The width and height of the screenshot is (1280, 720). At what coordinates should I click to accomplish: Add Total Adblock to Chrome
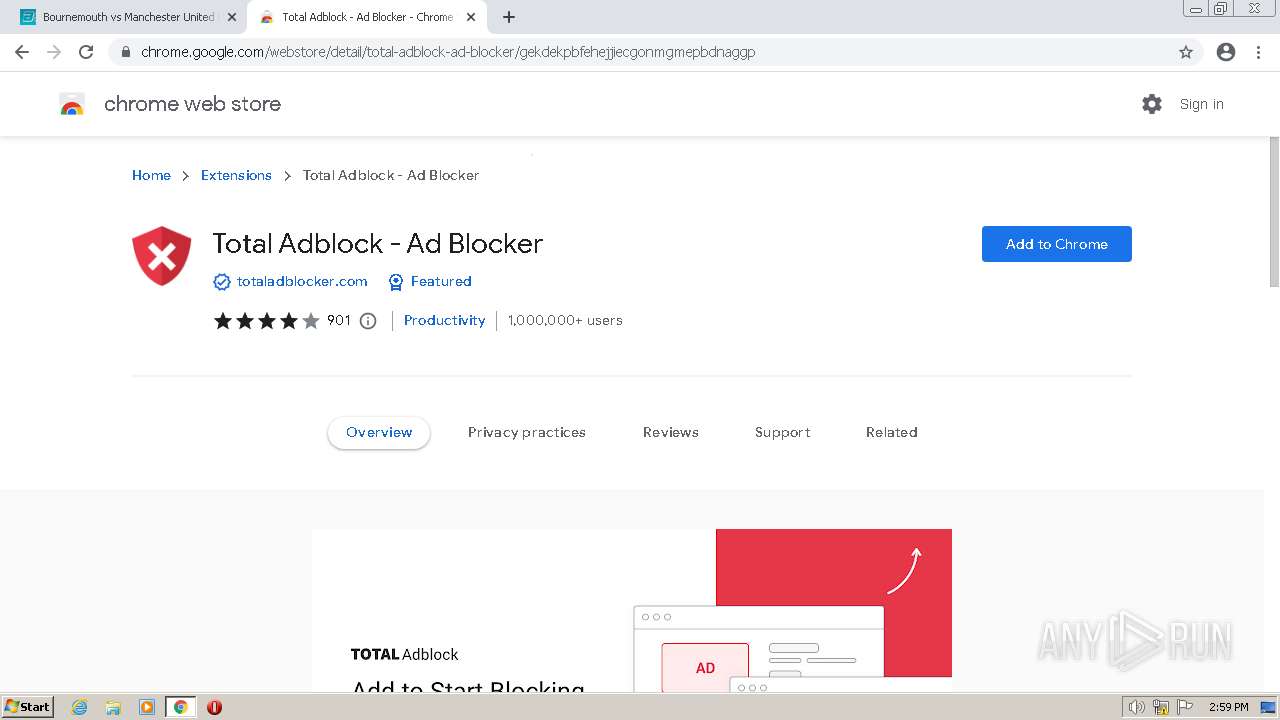1056,244
